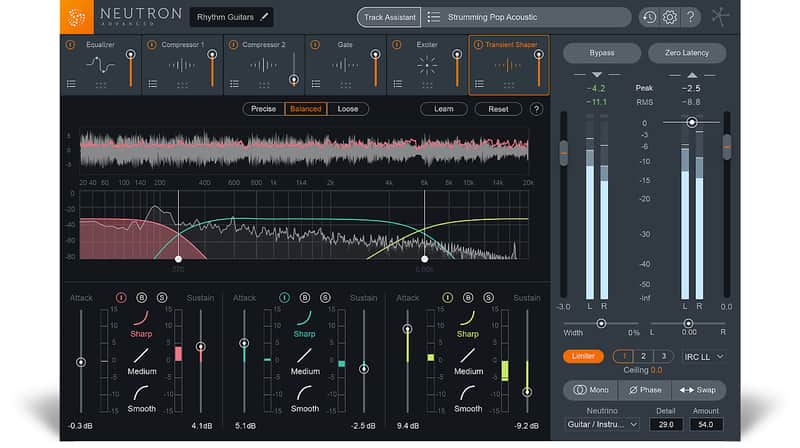Open Gate module preset list icon
Screen dimensions: 800x448
point(316,84)
